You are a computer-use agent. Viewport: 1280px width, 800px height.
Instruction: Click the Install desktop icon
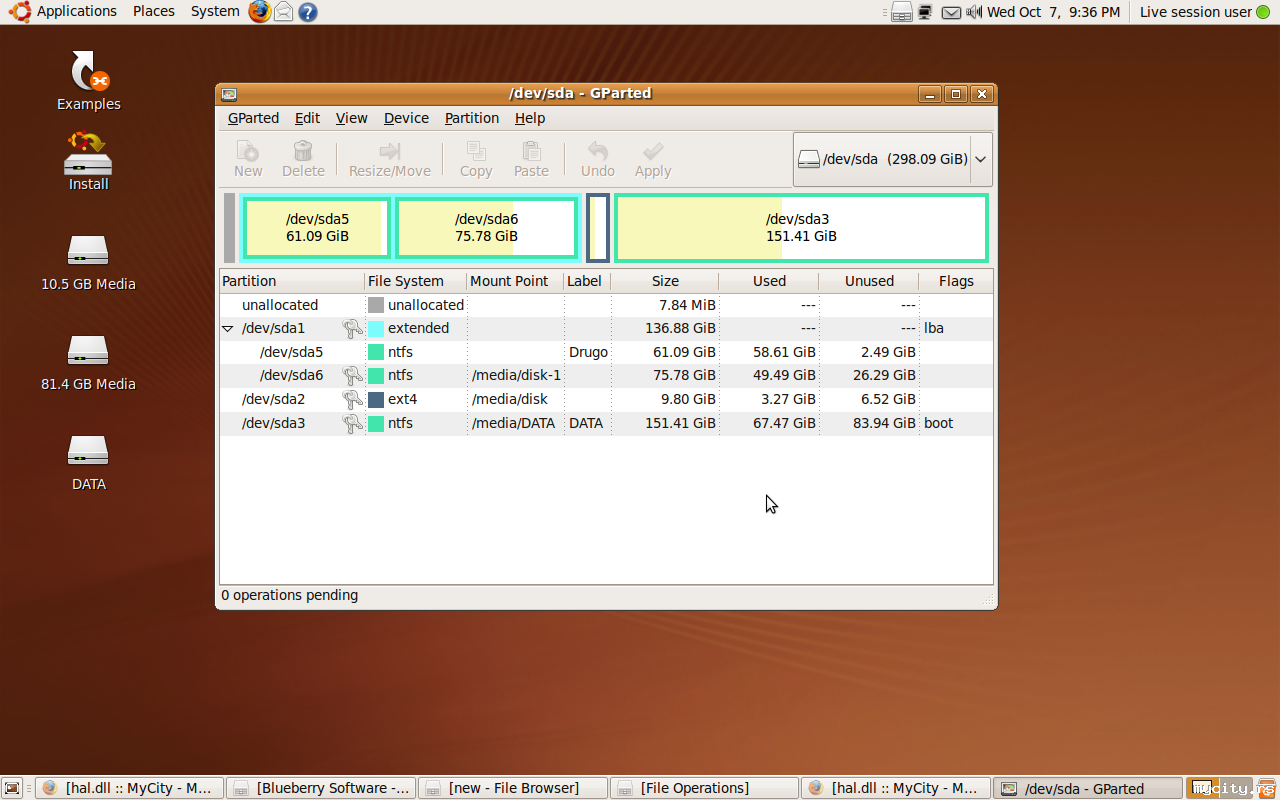(88, 162)
